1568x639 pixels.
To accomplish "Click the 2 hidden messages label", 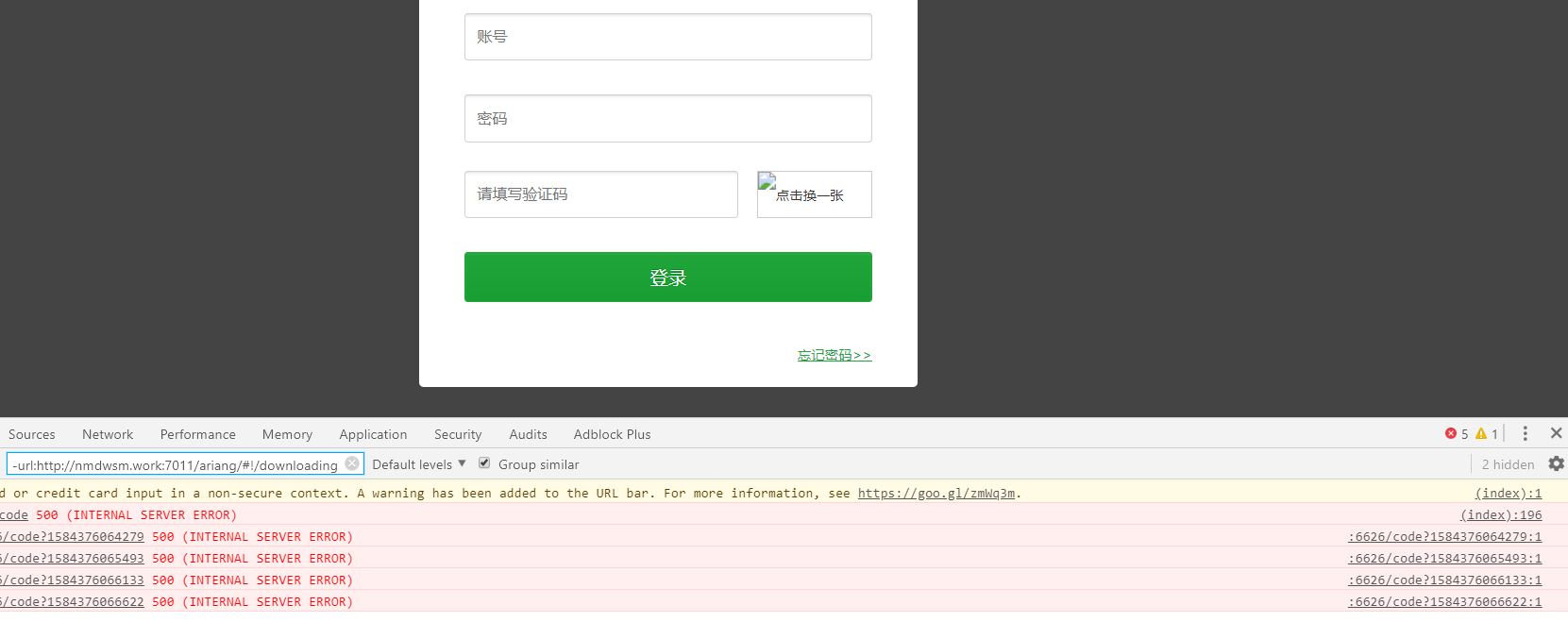I will click(x=1508, y=464).
